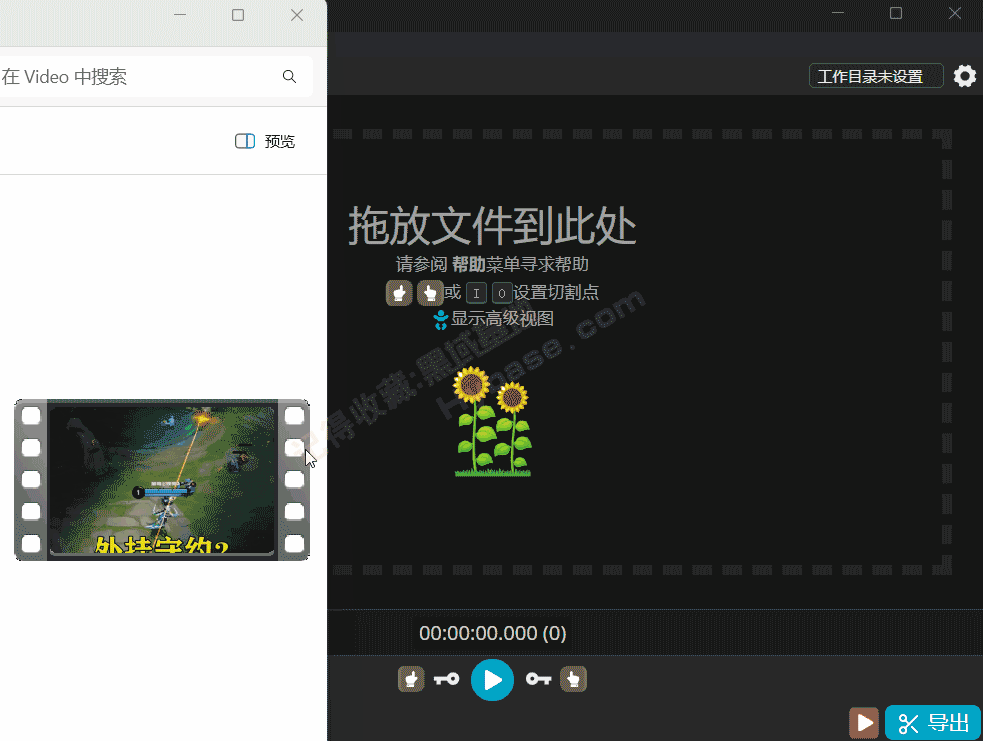This screenshot has height=741, width=983.
Task: Click the 帮助 word in the help text
Action: point(468,265)
